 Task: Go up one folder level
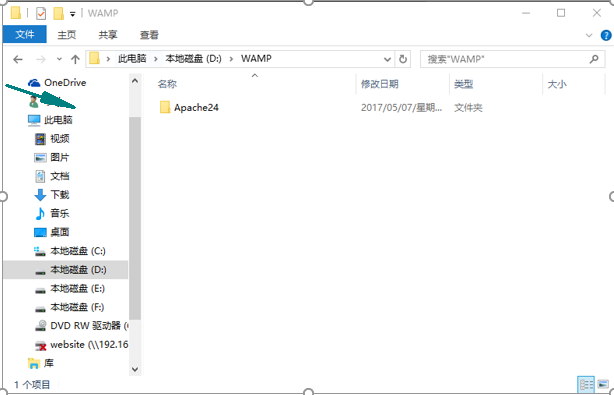pyautogui.click(x=75, y=60)
